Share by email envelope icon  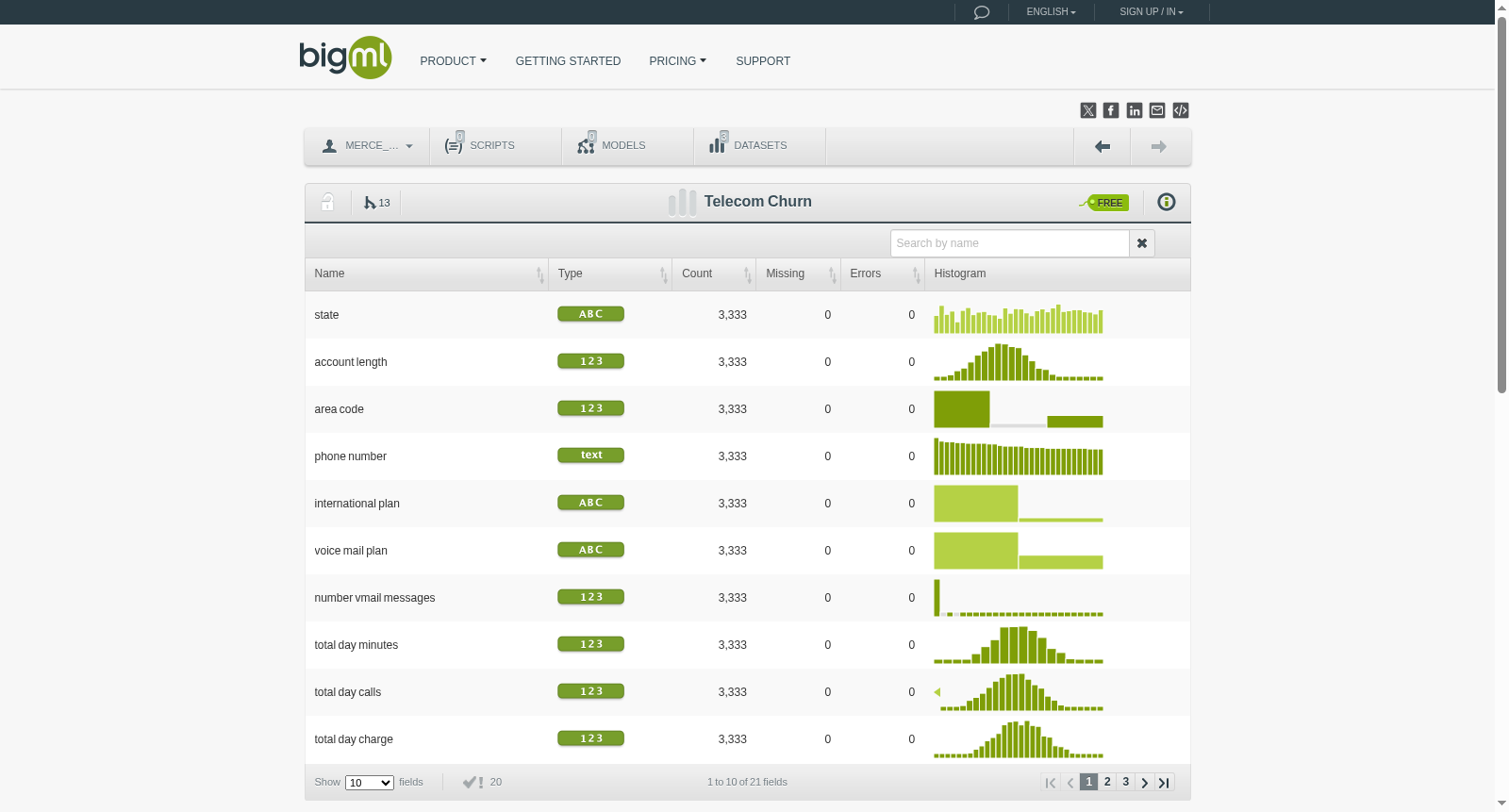pyautogui.click(x=1157, y=110)
